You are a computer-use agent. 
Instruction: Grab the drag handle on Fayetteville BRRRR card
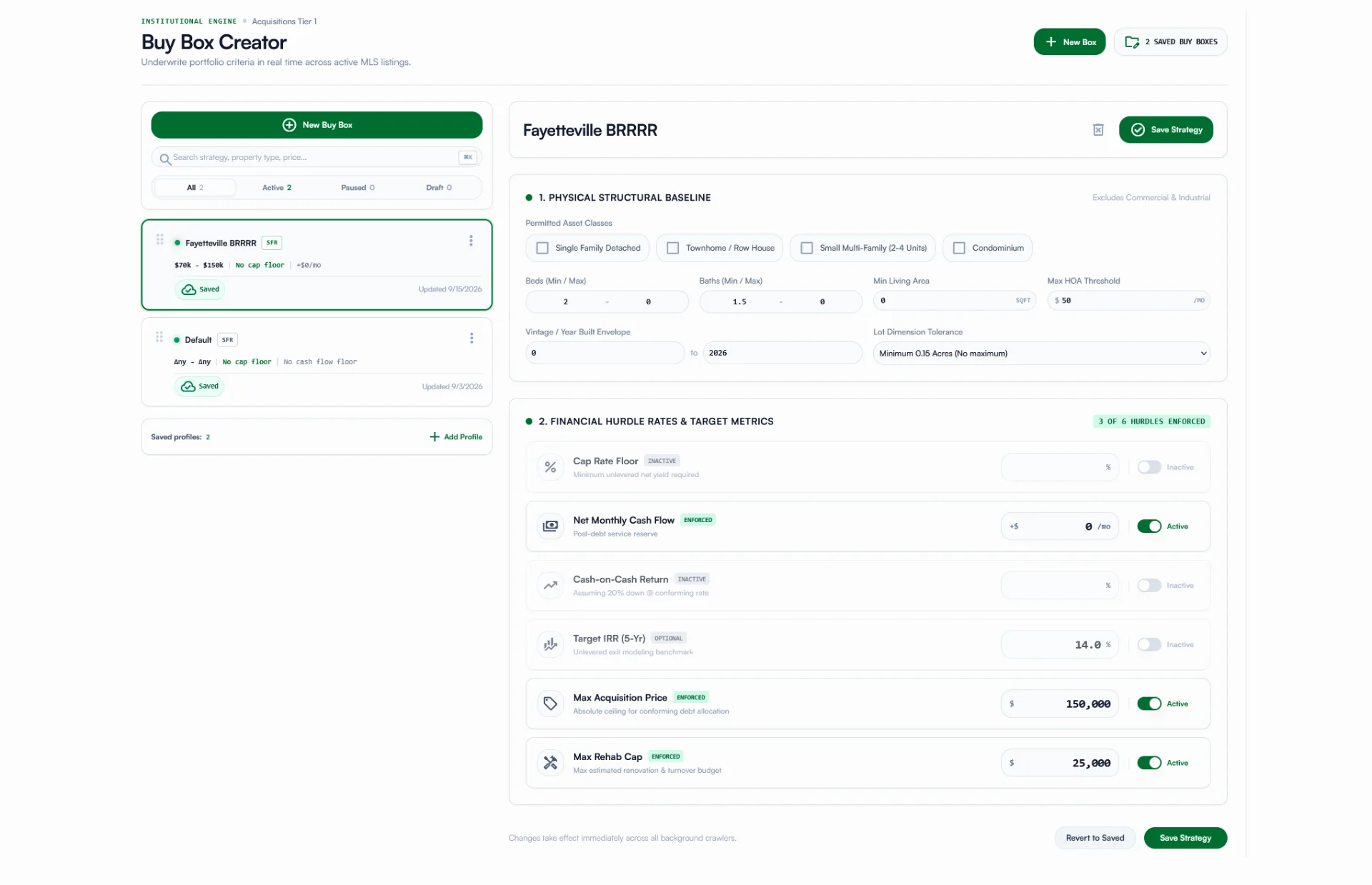click(x=160, y=239)
